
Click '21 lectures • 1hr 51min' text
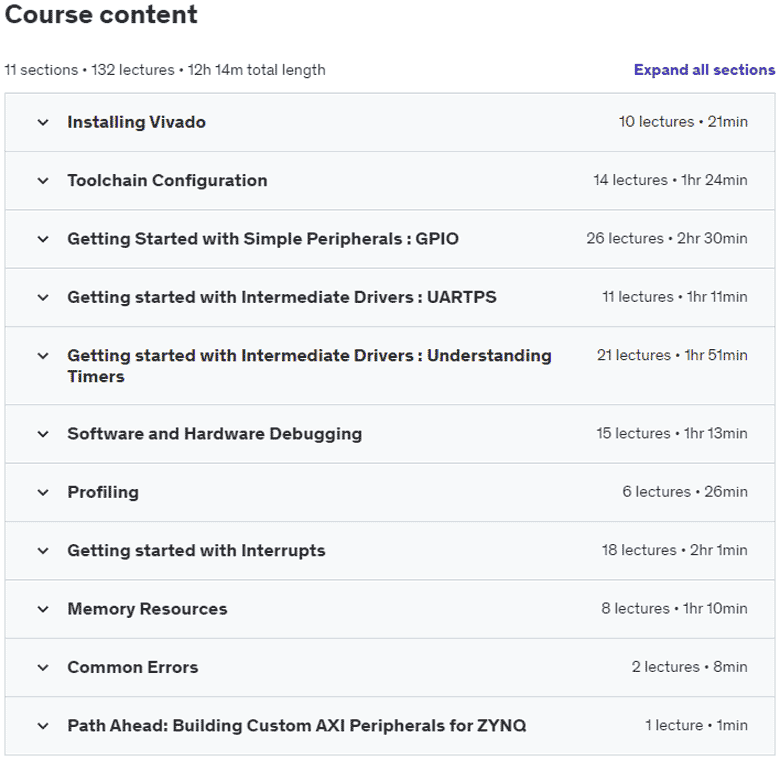672,355
